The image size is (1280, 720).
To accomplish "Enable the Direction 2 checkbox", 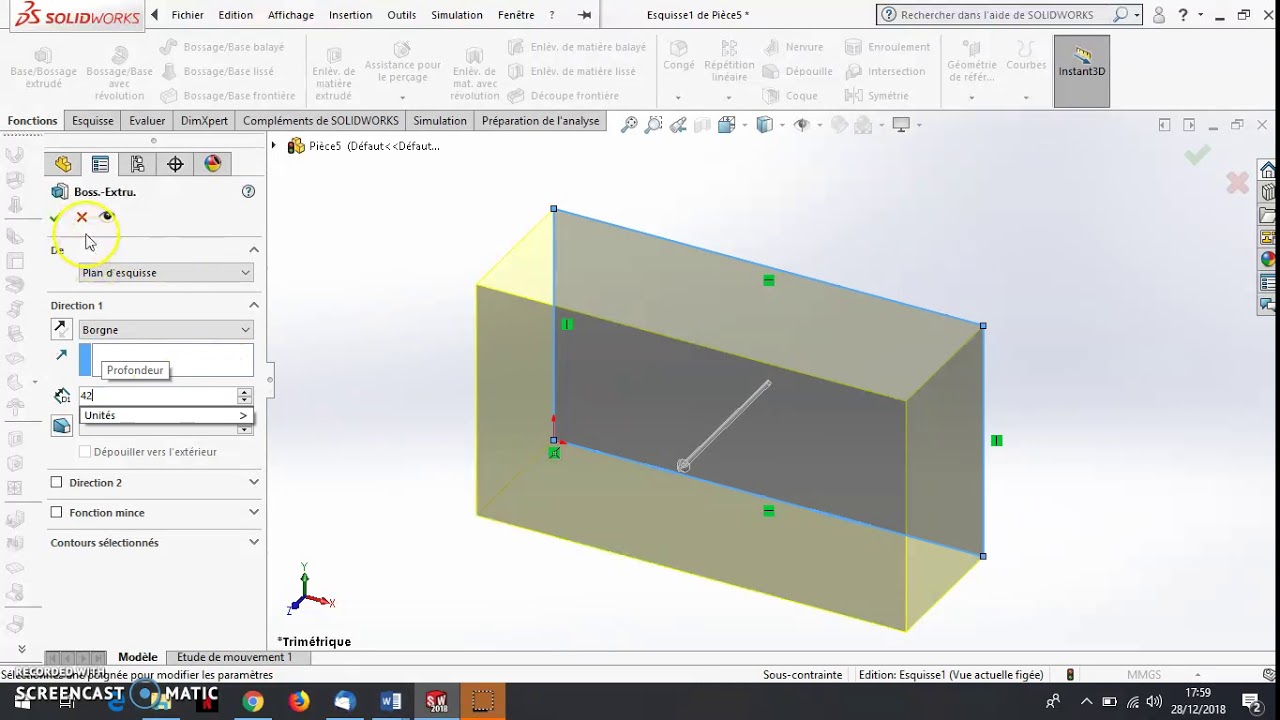I will (x=57, y=482).
